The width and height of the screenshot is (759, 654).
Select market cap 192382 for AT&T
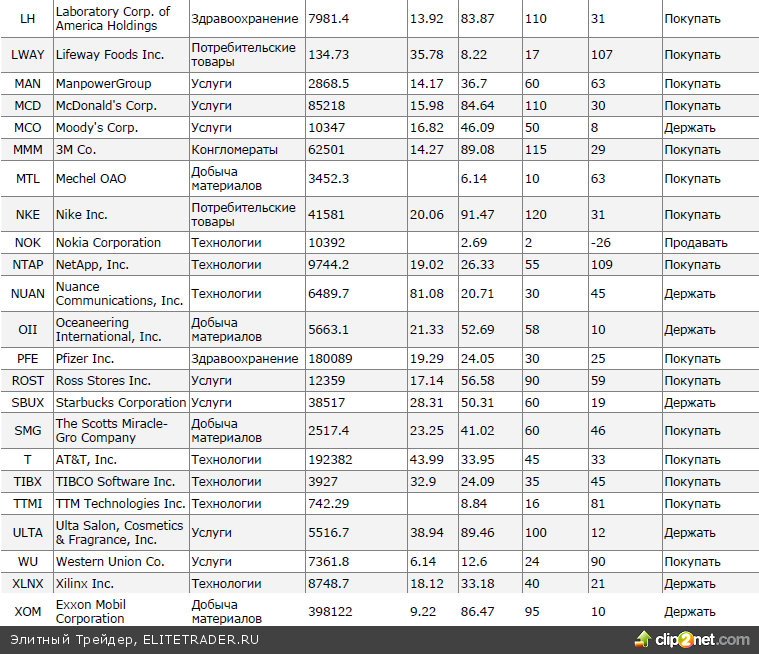(x=330, y=460)
